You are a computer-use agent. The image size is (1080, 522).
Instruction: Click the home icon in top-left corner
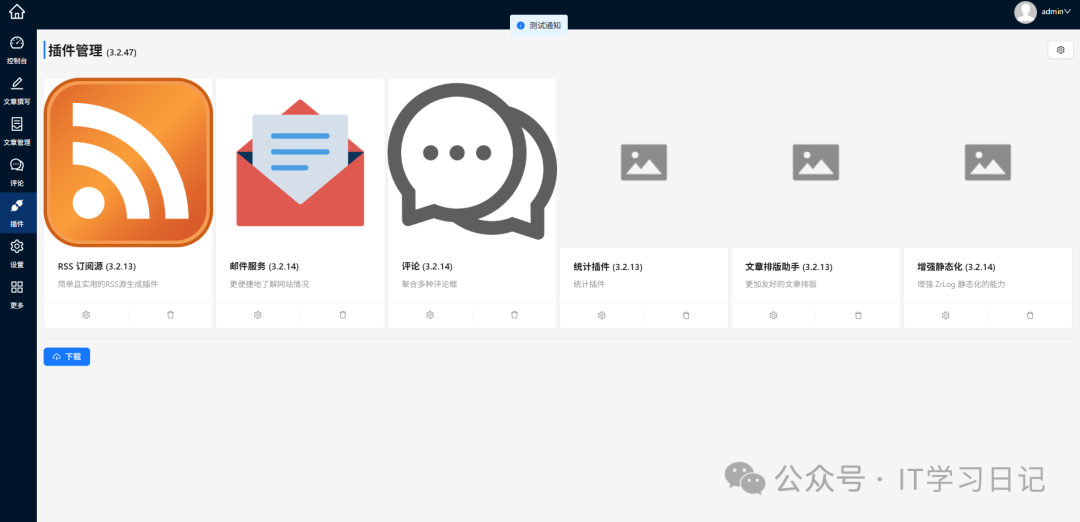click(x=17, y=12)
